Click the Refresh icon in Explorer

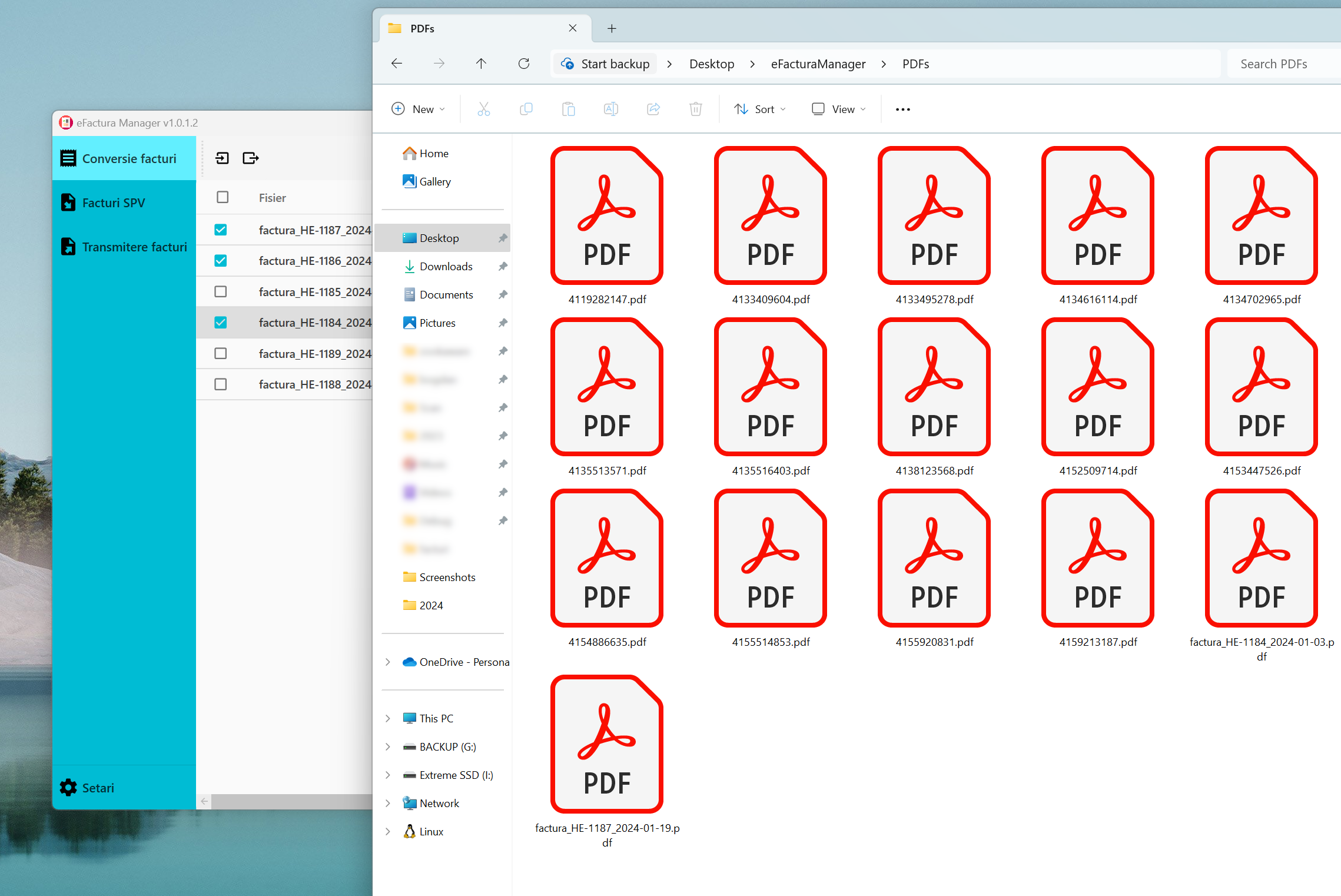[523, 64]
